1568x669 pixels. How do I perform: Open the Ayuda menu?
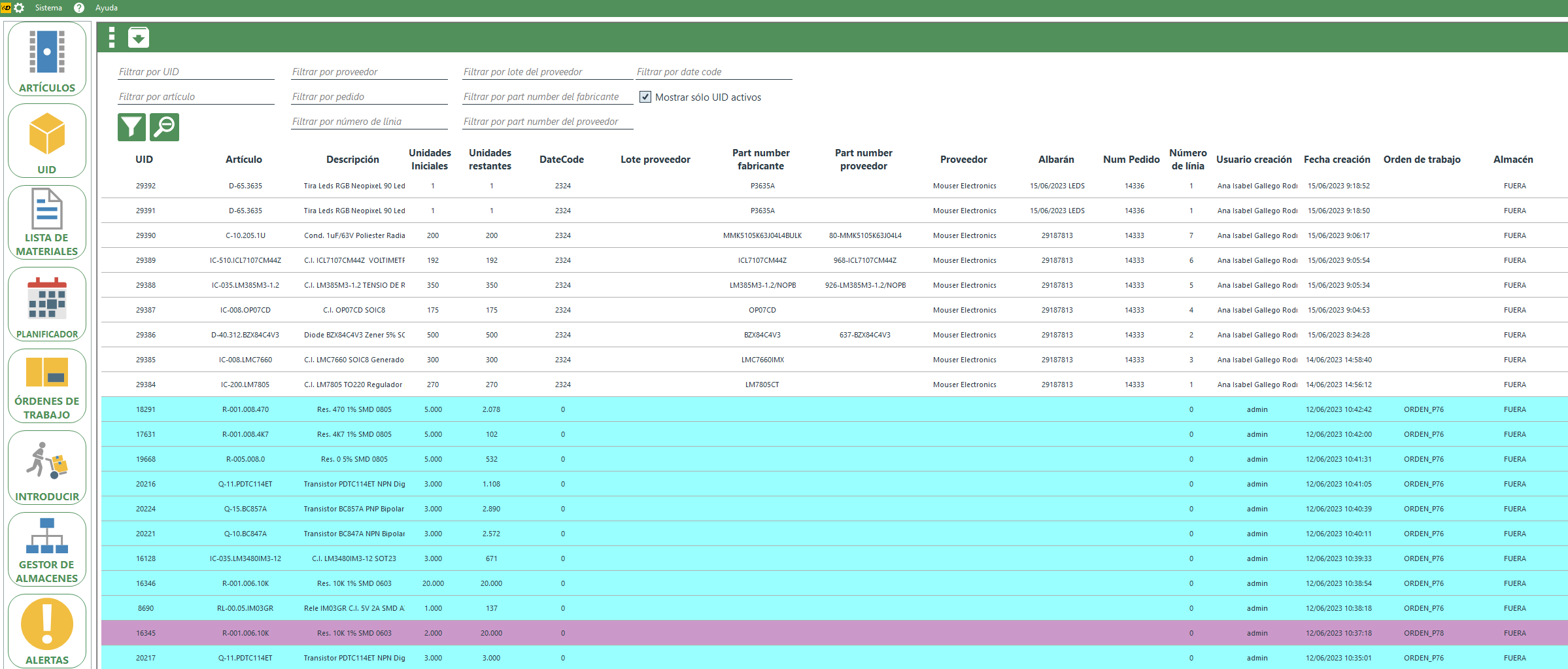tap(106, 8)
